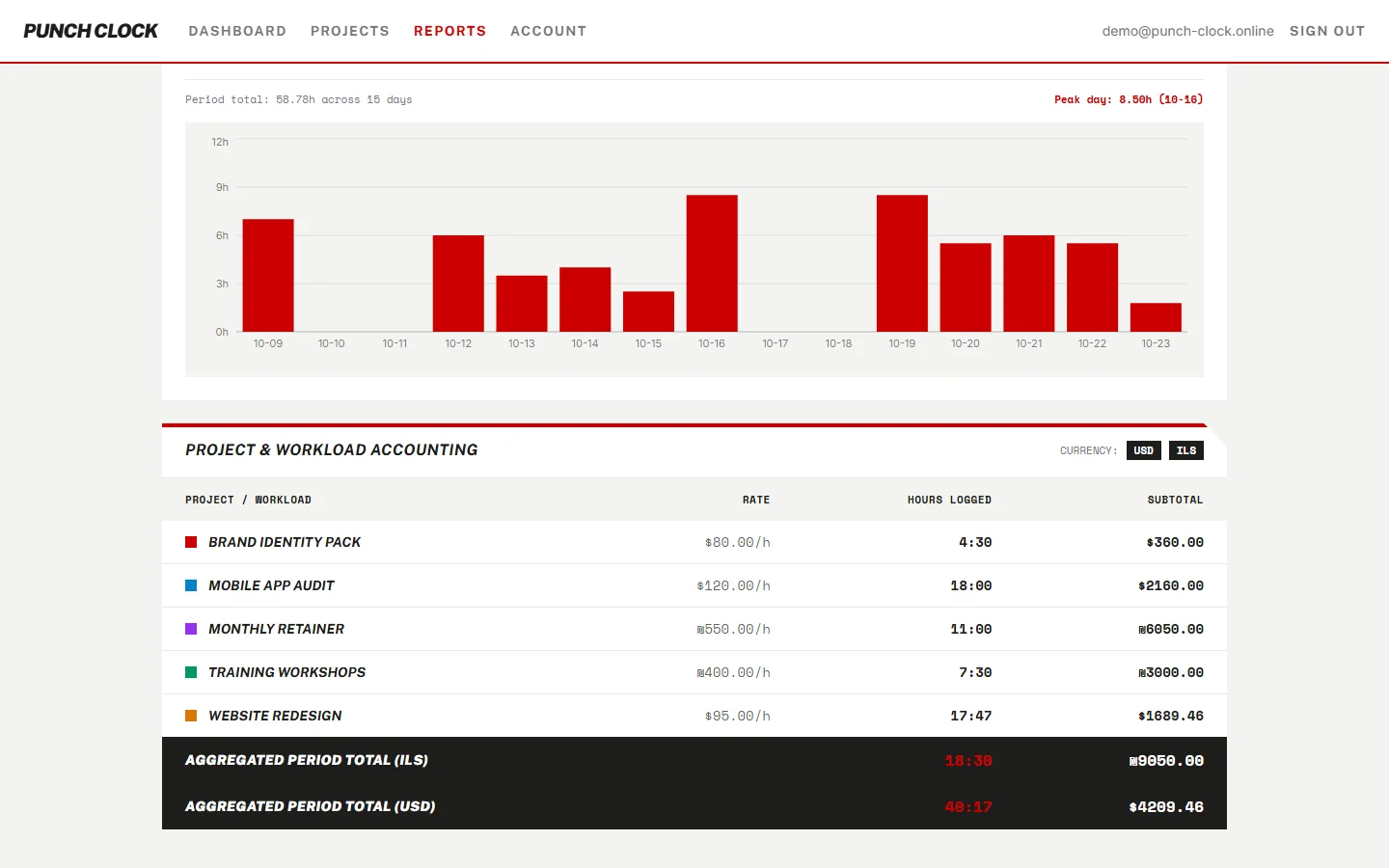The width and height of the screenshot is (1389, 868).
Task: Click the 10-16 peak bar in chart
Action: pyautogui.click(x=712, y=263)
